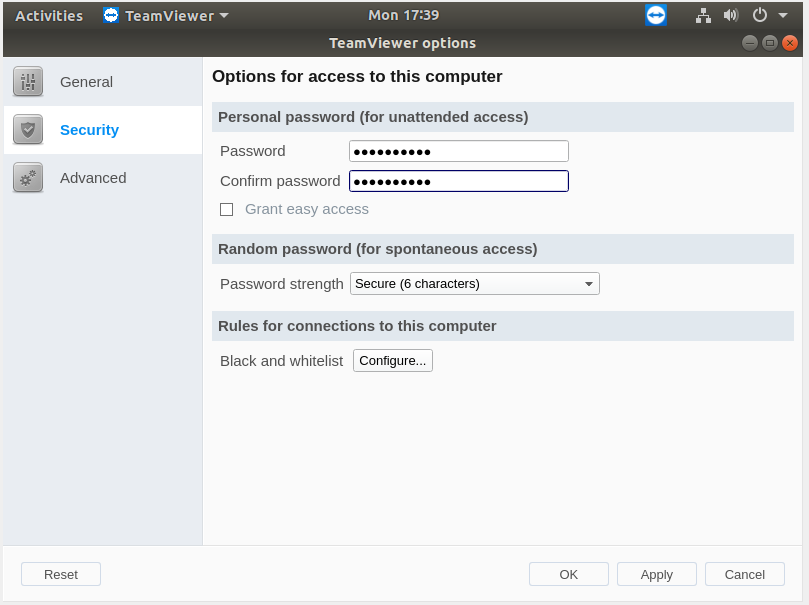Screen dimensions: 809x605
Task: Click the General sliders icon in sidebar
Action: [x=28, y=81]
